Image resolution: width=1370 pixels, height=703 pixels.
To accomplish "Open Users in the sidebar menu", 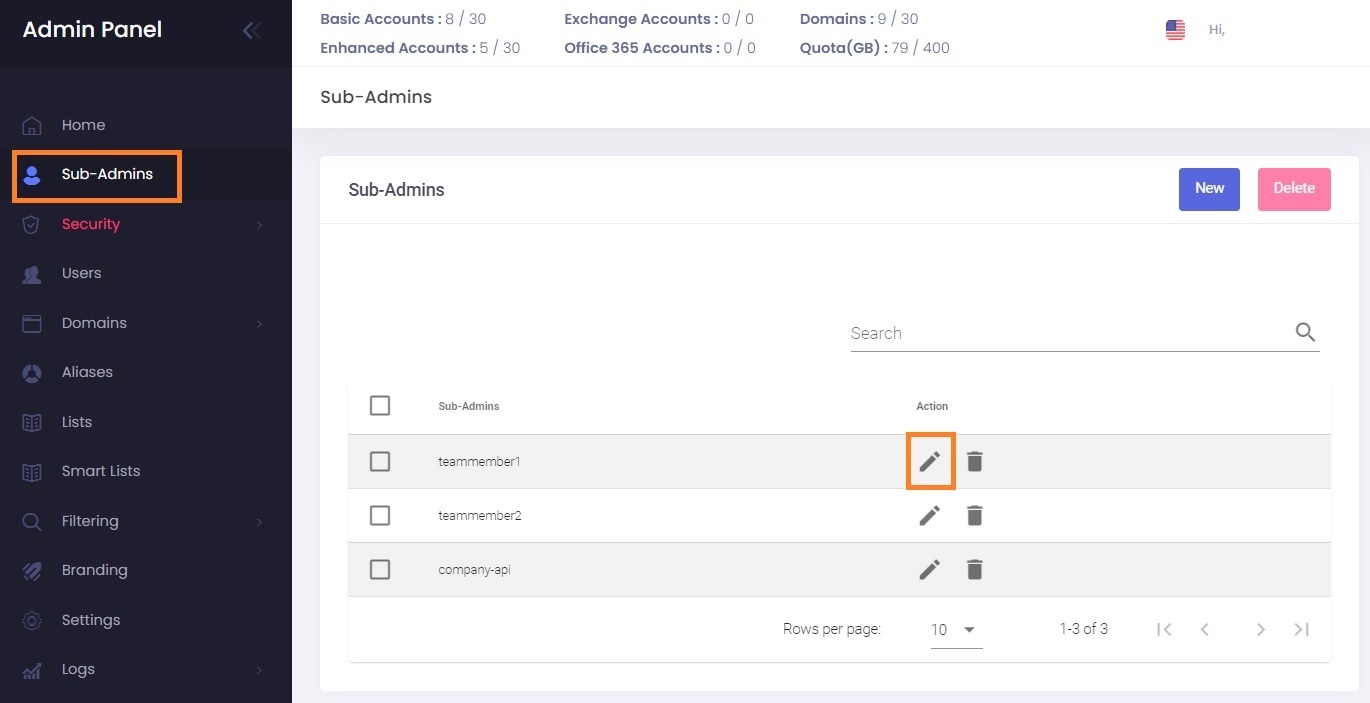I will click(x=81, y=273).
